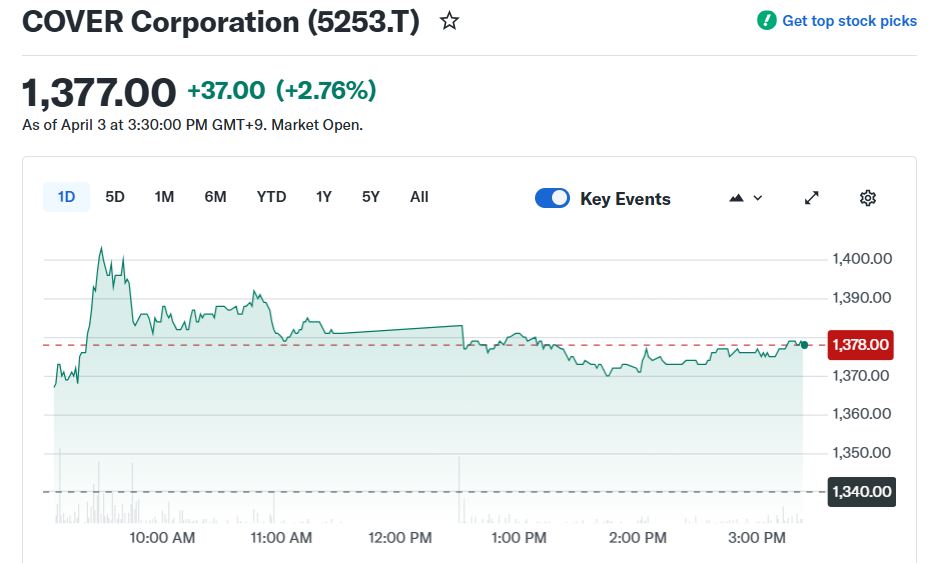Select the 5D time range
The width and height of the screenshot is (933, 563).
click(115, 197)
